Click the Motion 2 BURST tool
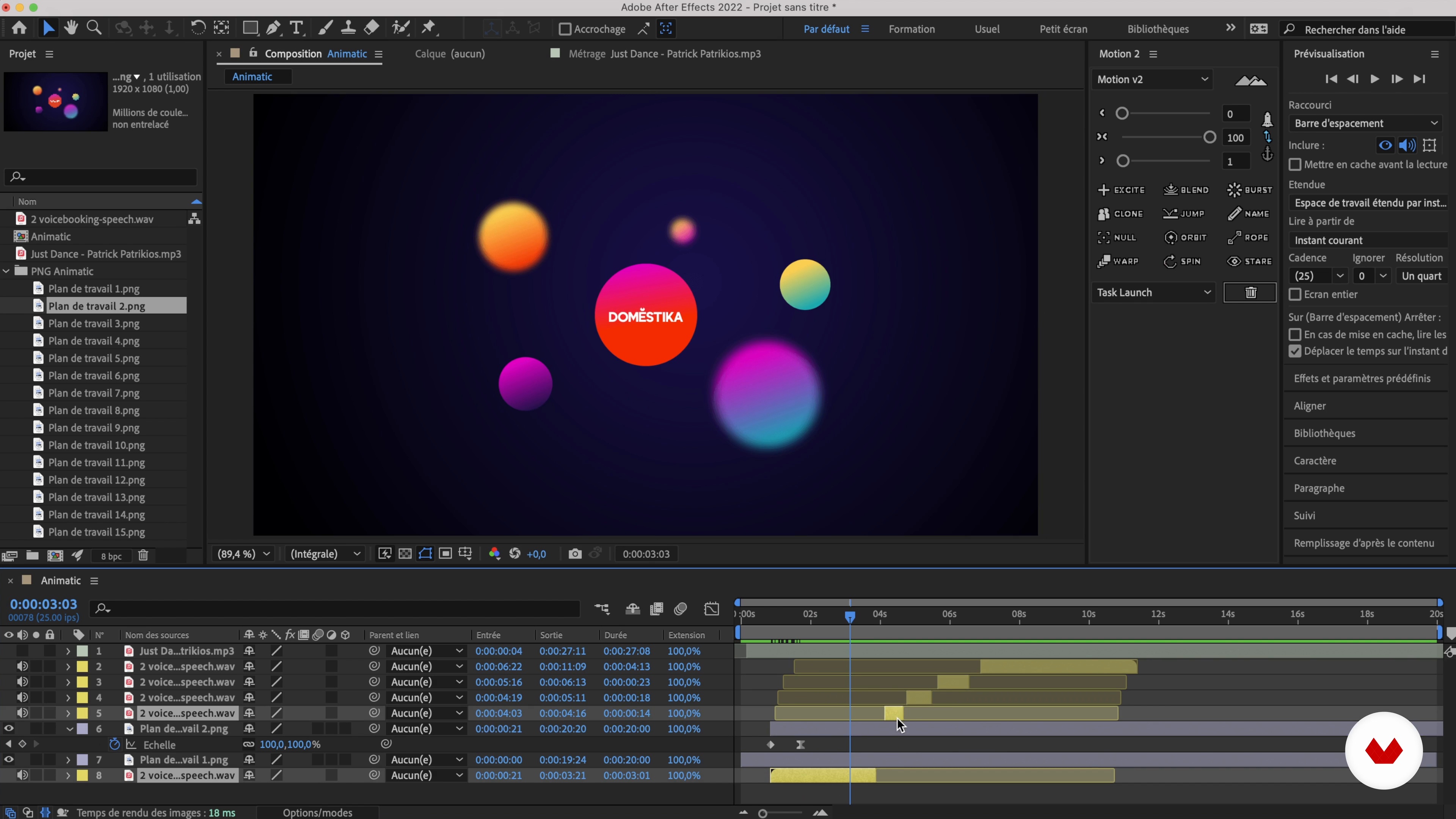The width and height of the screenshot is (1456, 819). pyautogui.click(x=1250, y=190)
